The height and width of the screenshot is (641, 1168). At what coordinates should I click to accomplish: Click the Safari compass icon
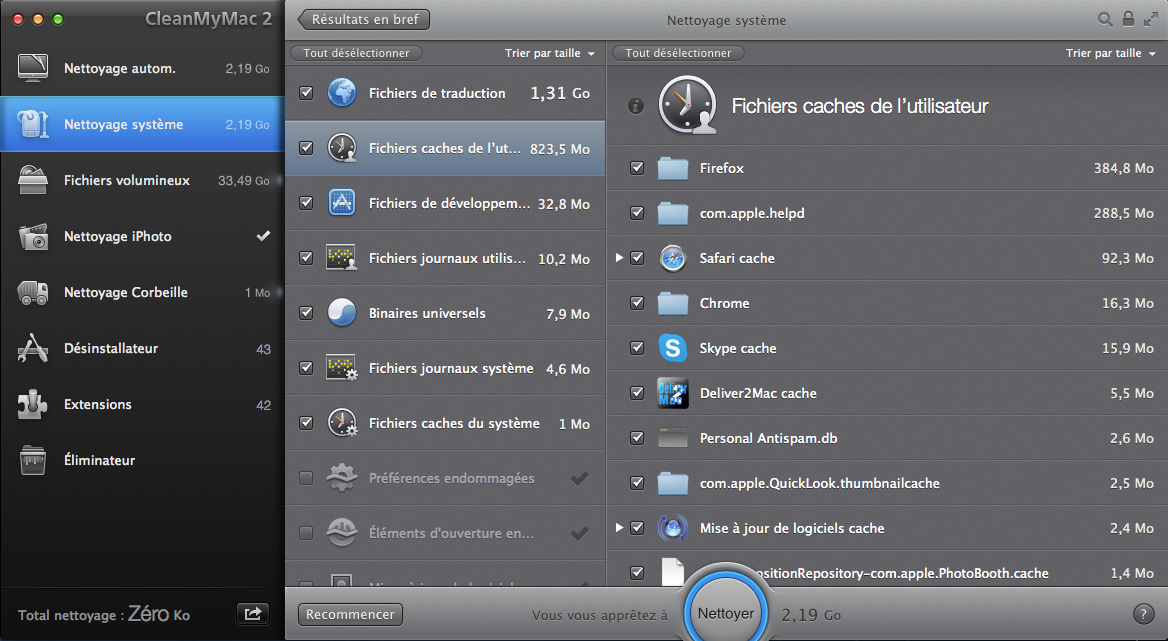pos(673,258)
